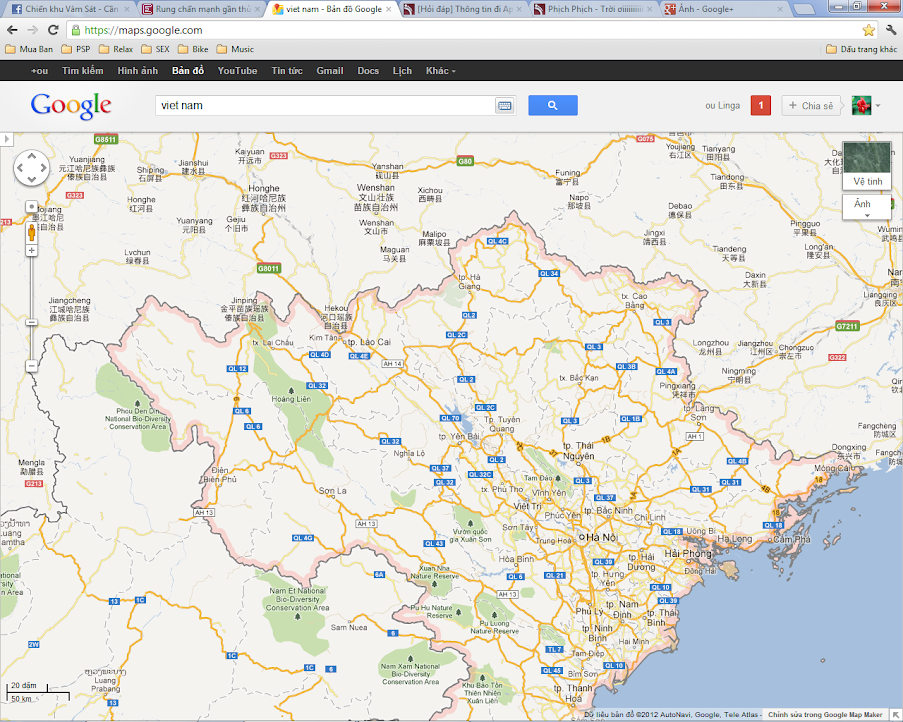Zoom in with the plus button
The width and height of the screenshot is (903, 722).
(x=32, y=250)
